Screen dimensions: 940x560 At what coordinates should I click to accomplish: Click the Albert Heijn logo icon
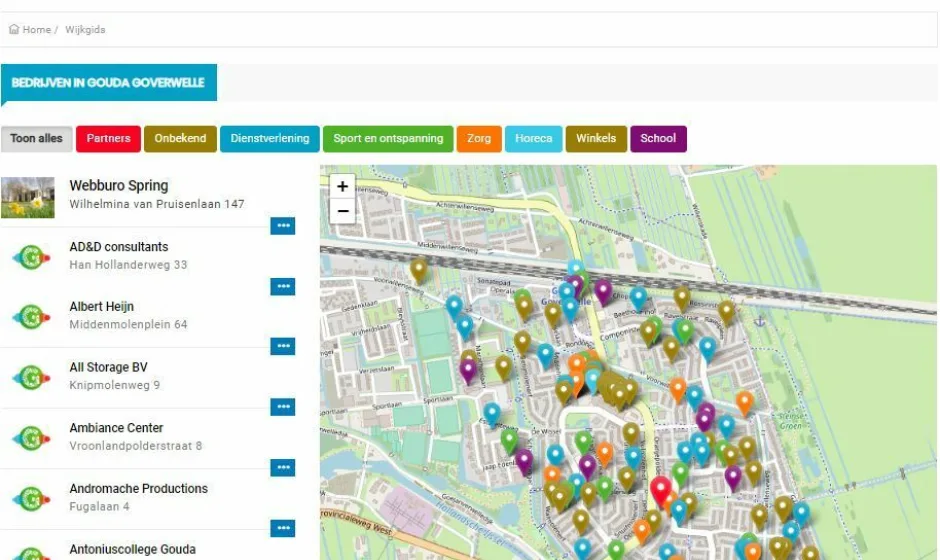pyautogui.click(x=31, y=317)
